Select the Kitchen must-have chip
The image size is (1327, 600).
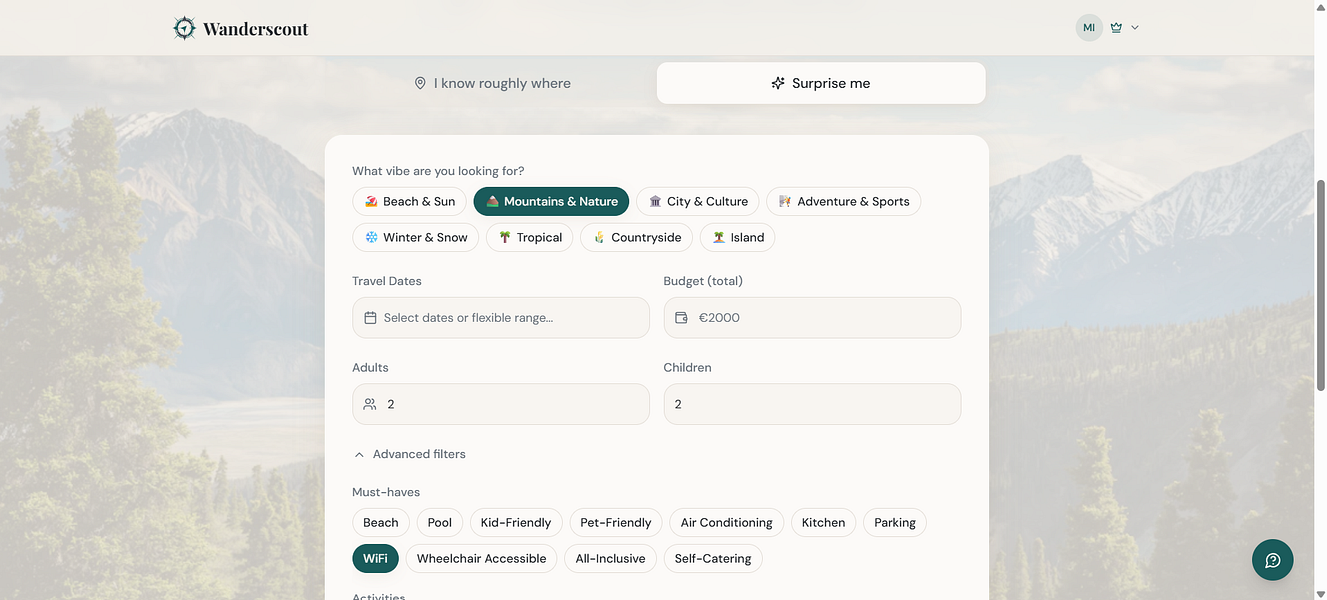pos(823,522)
